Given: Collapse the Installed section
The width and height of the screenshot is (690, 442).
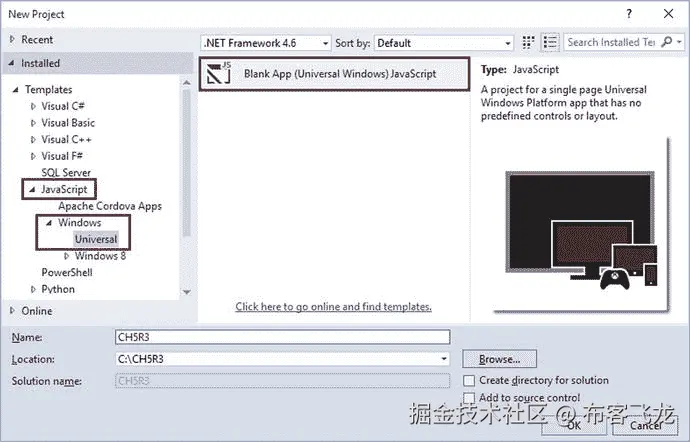Looking at the screenshot, I should point(11,63).
